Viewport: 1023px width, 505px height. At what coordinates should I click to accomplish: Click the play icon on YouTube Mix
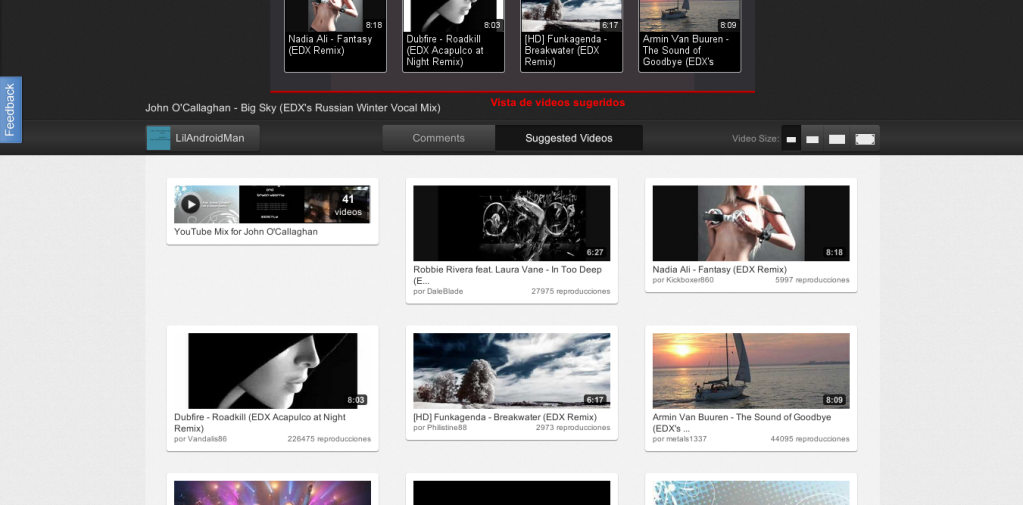(190, 204)
